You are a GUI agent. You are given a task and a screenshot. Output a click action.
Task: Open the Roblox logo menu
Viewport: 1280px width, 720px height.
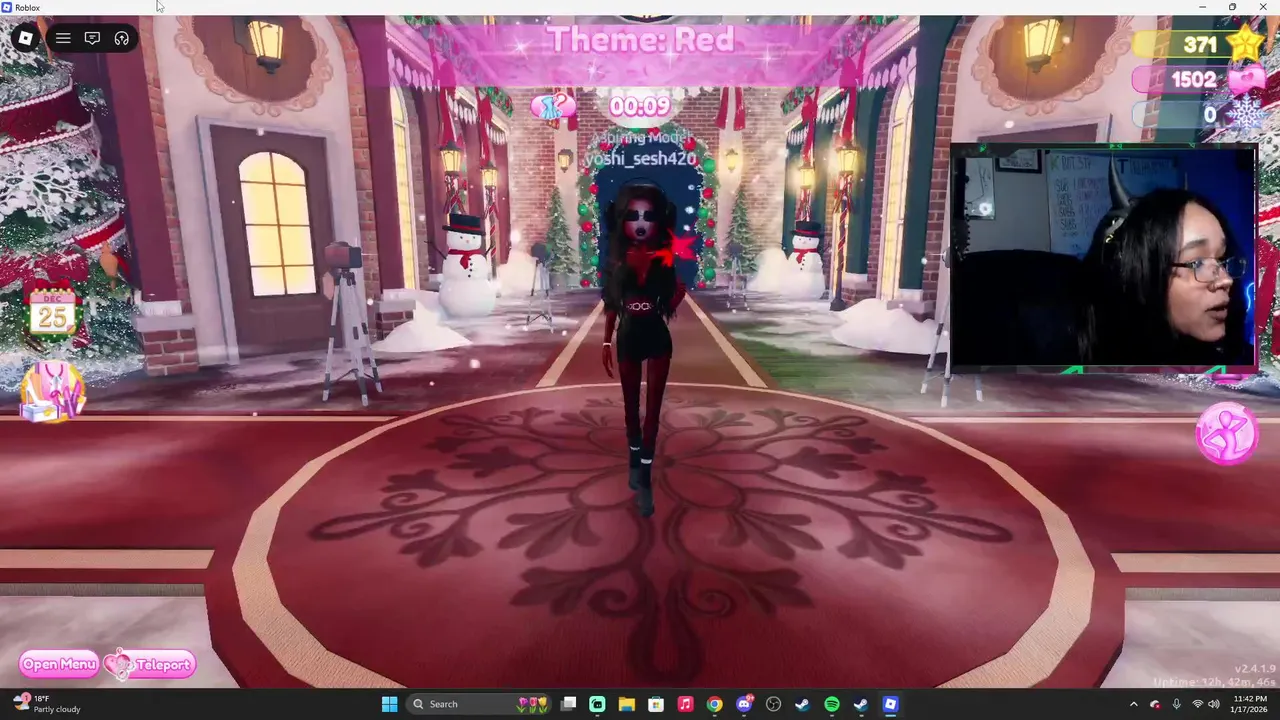click(x=25, y=39)
